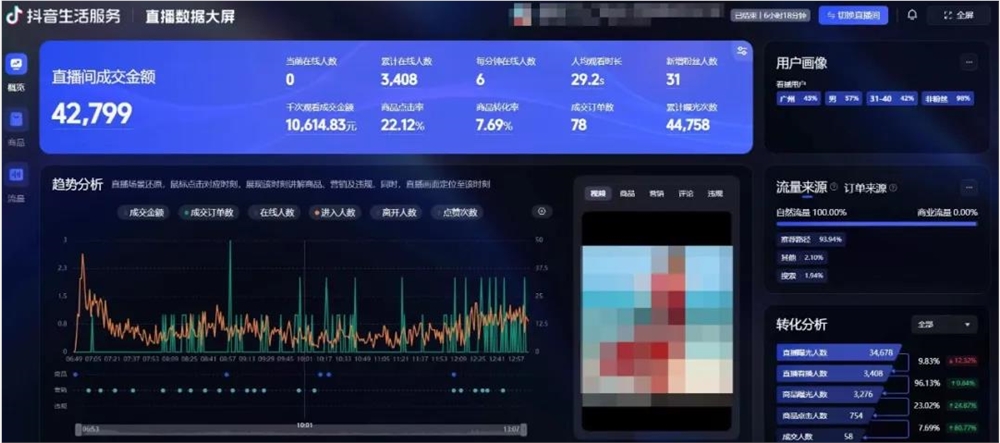Click the 切换直播间 button
1000x443 pixels.
(853, 15)
